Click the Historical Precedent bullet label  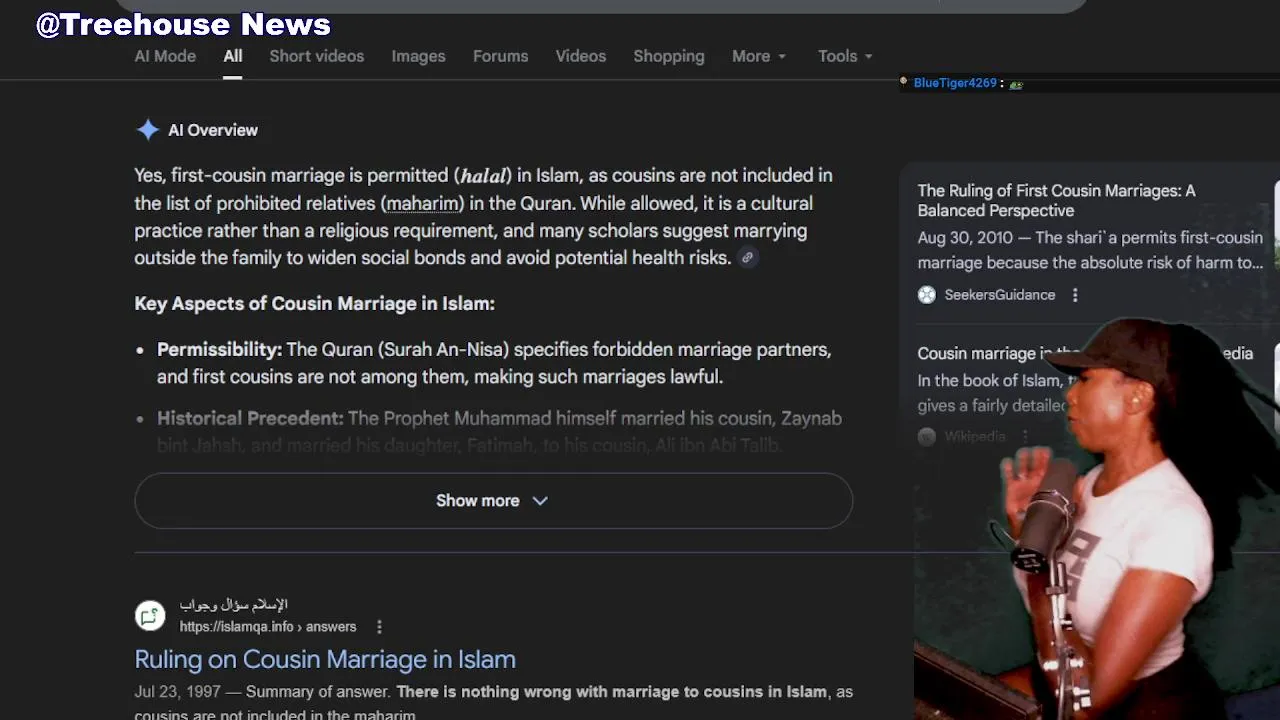pyautogui.click(x=250, y=418)
